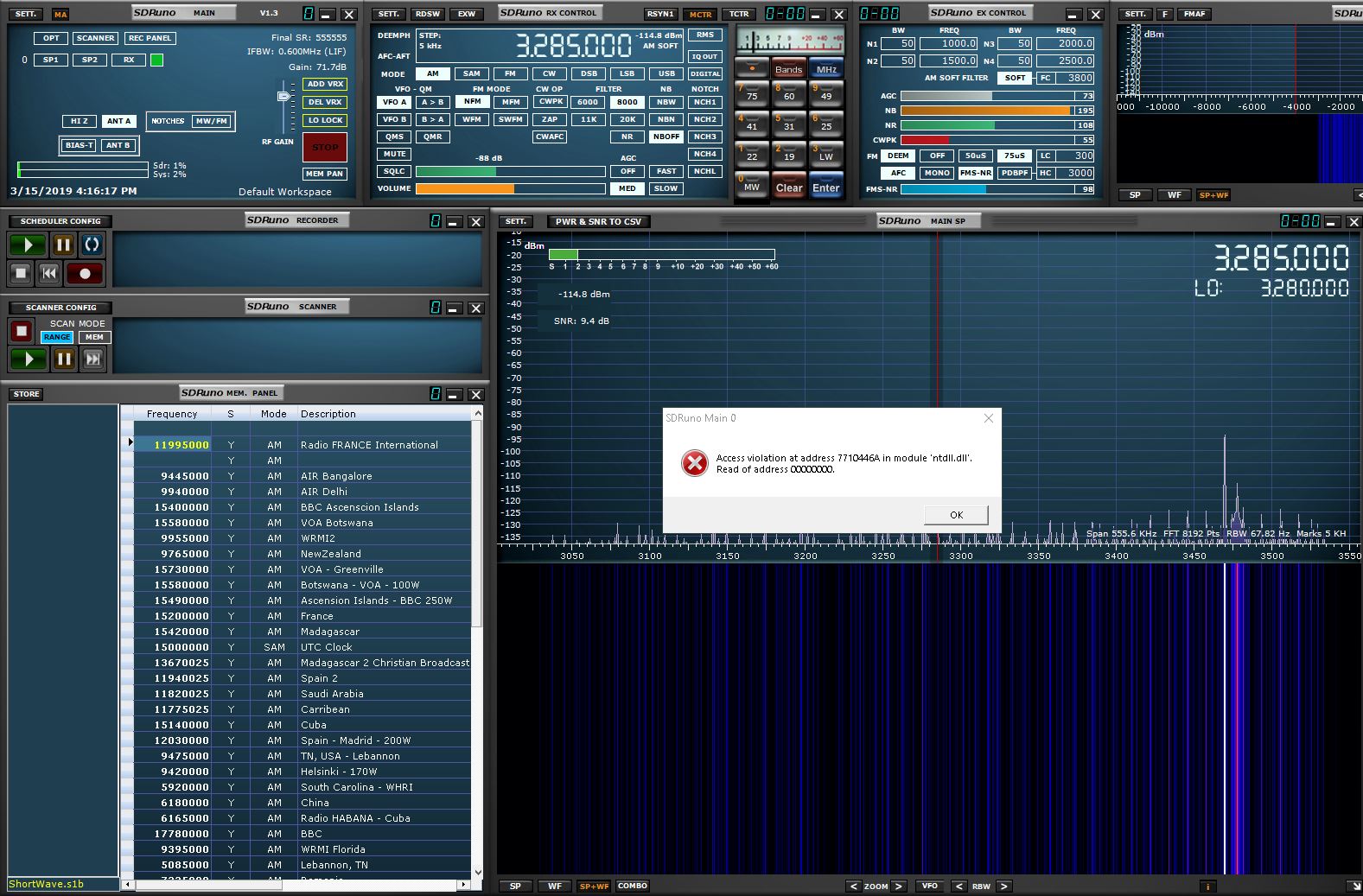Click the red STOP button in Main

(325, 147)
